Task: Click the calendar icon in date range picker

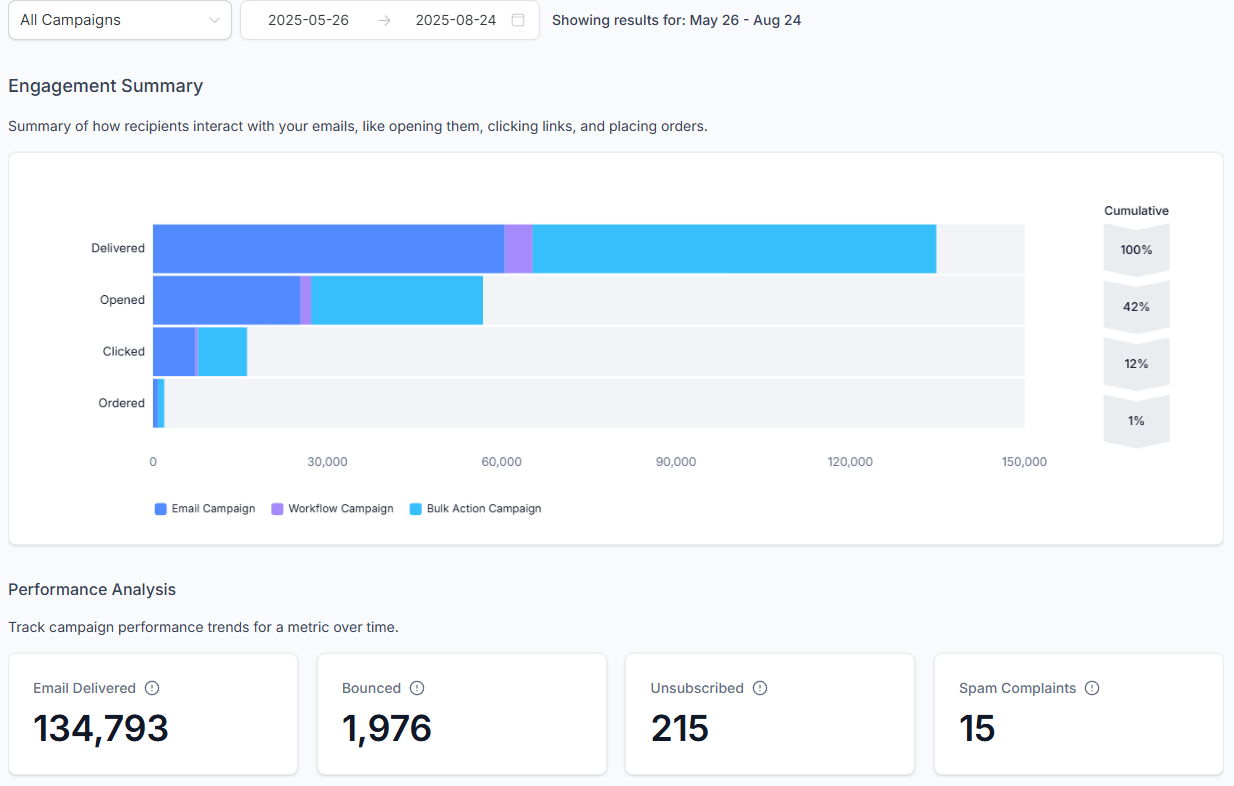Action: [x=518, y=20]
